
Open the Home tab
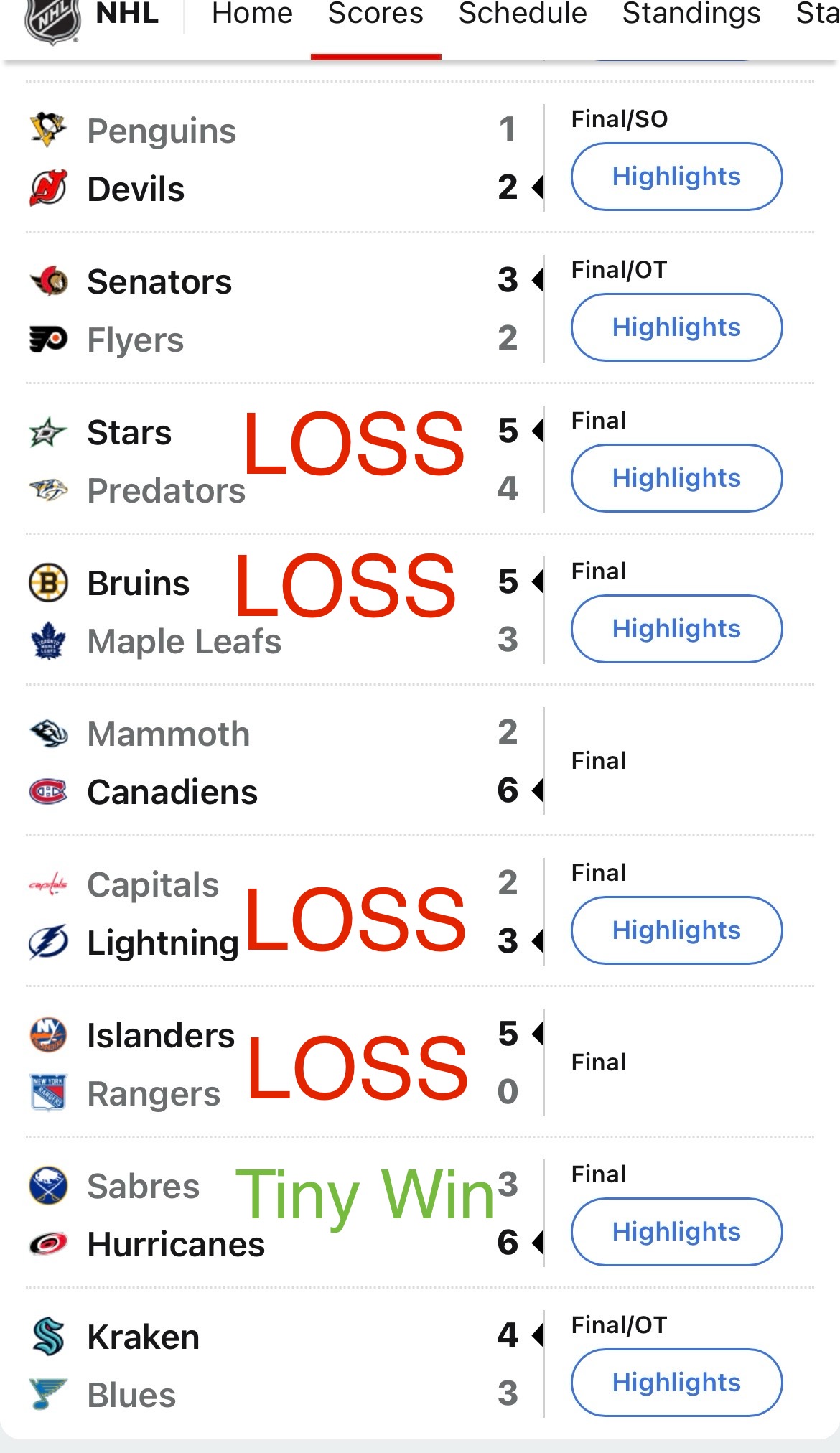(252, 14)
